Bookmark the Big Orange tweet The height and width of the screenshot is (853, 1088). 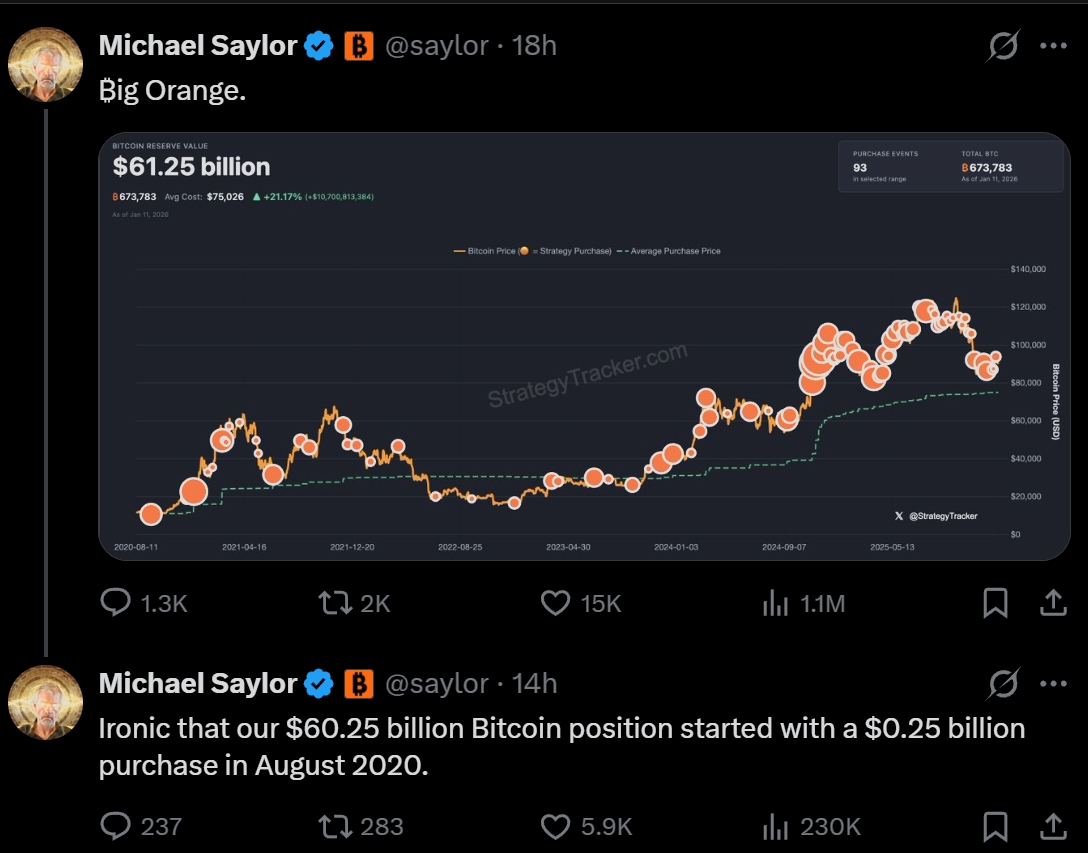(995, 602)
